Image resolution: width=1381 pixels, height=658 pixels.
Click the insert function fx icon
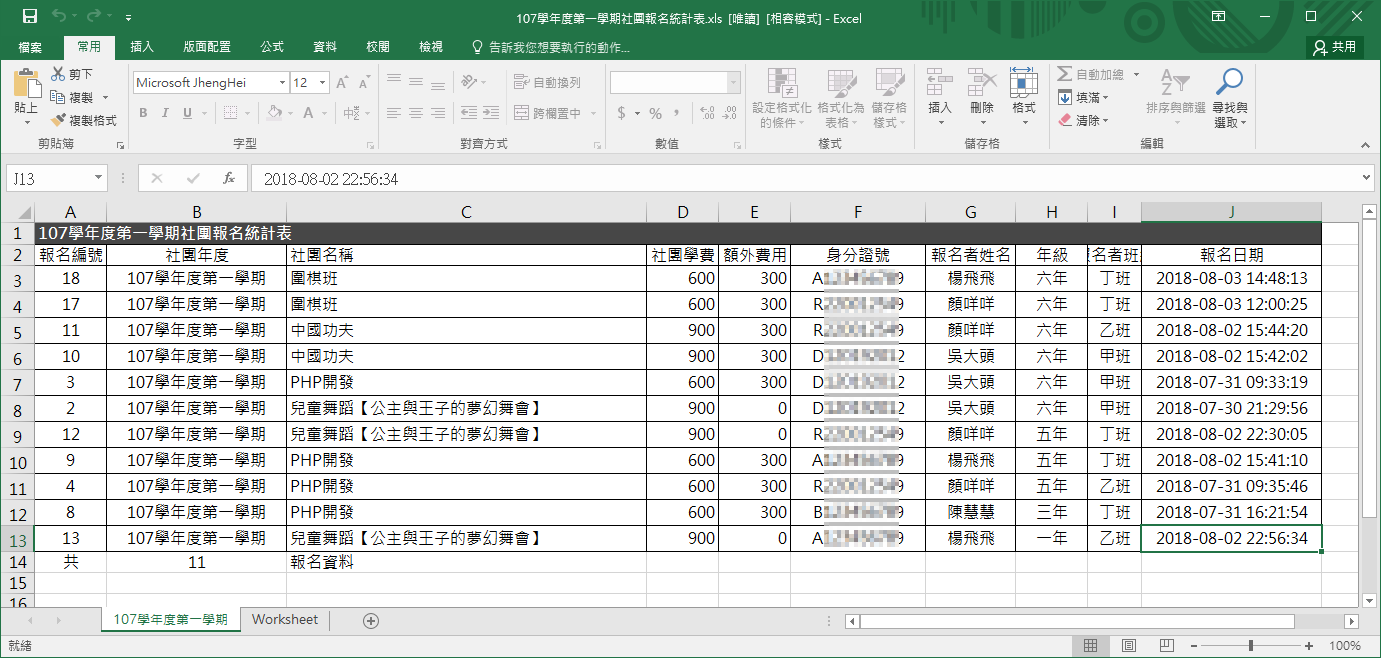click(229, 179)
